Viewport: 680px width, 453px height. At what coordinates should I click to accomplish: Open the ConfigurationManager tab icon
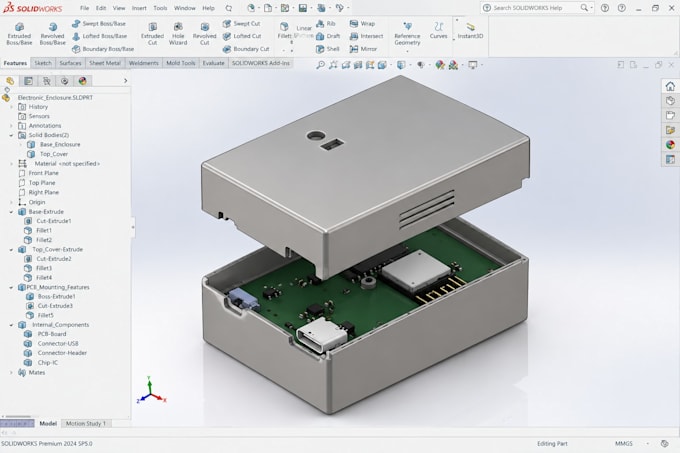click(x=46, y=81)
